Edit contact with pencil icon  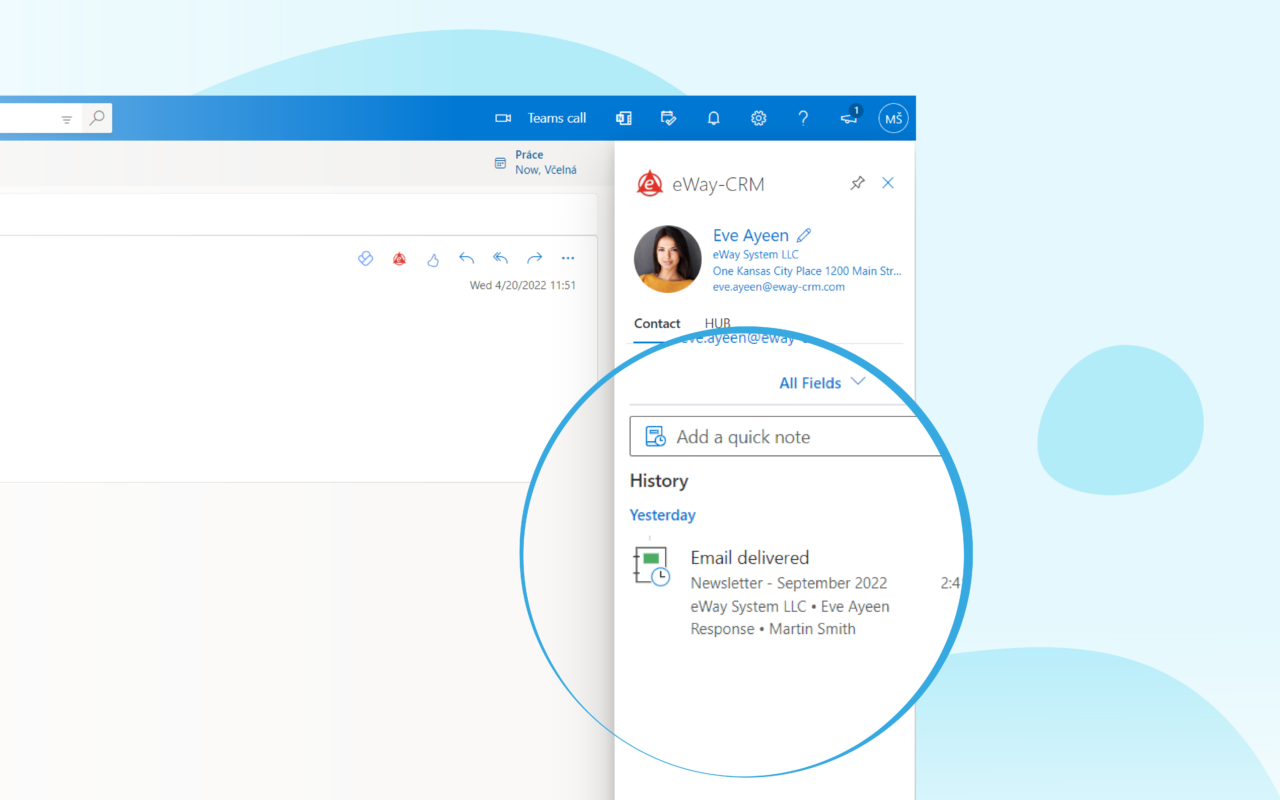tap(804, 236)
